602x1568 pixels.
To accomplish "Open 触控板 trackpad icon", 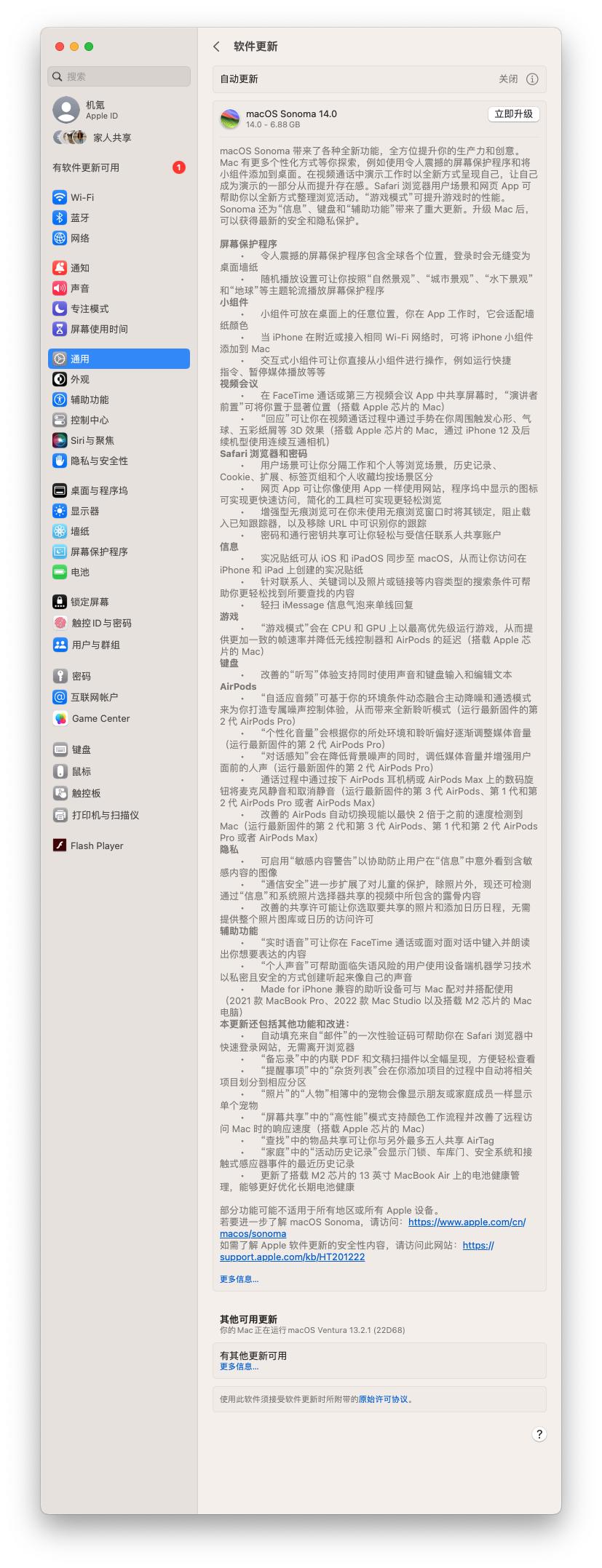I will pos(60,793).
